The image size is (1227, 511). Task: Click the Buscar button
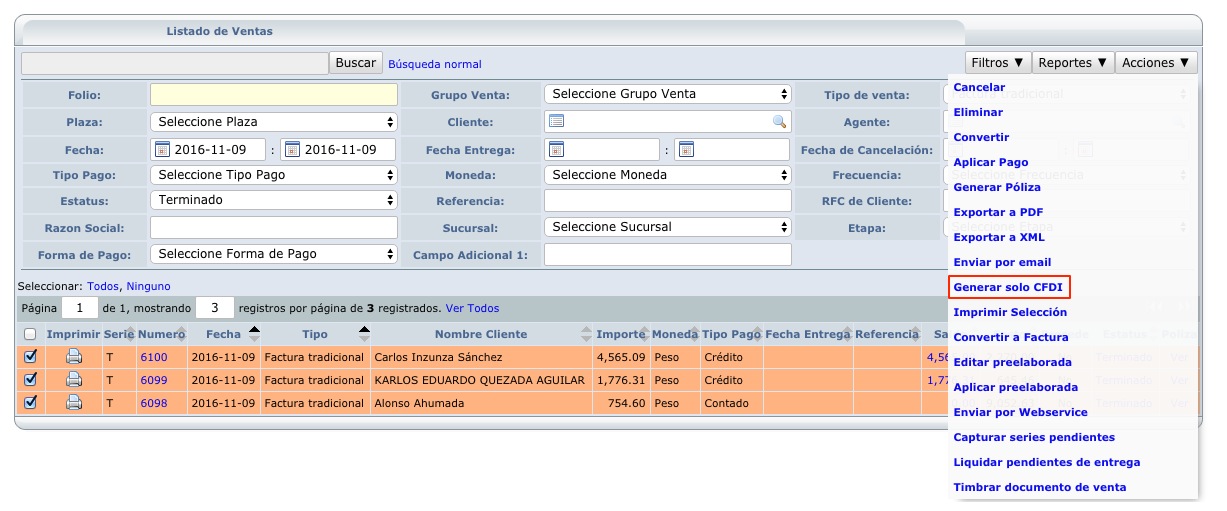pyautogui.click(x=355, y=63)
